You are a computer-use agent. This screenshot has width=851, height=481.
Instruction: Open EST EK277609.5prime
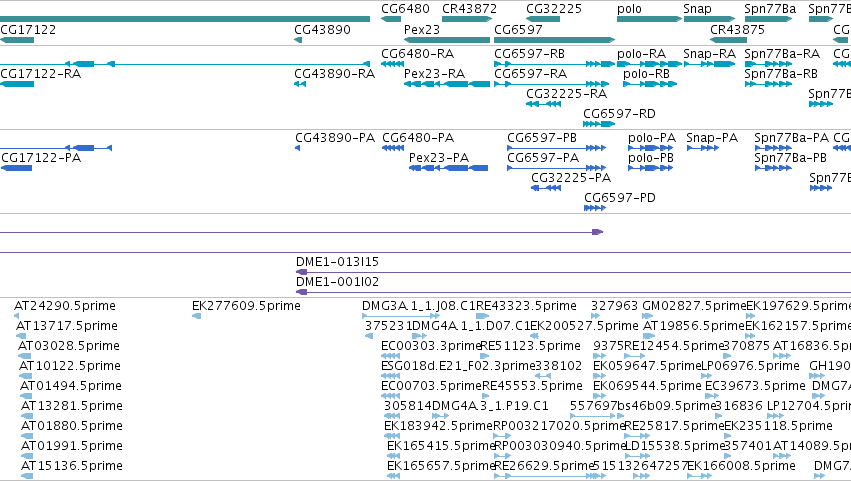(x=246, y=306)
